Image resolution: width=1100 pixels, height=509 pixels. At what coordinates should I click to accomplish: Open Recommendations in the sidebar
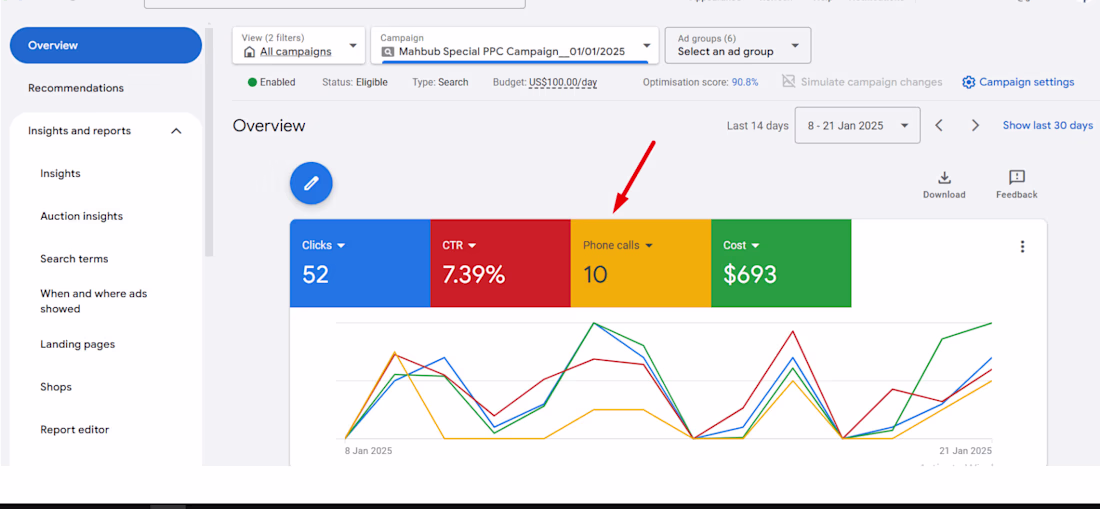[x=76, y=88]
